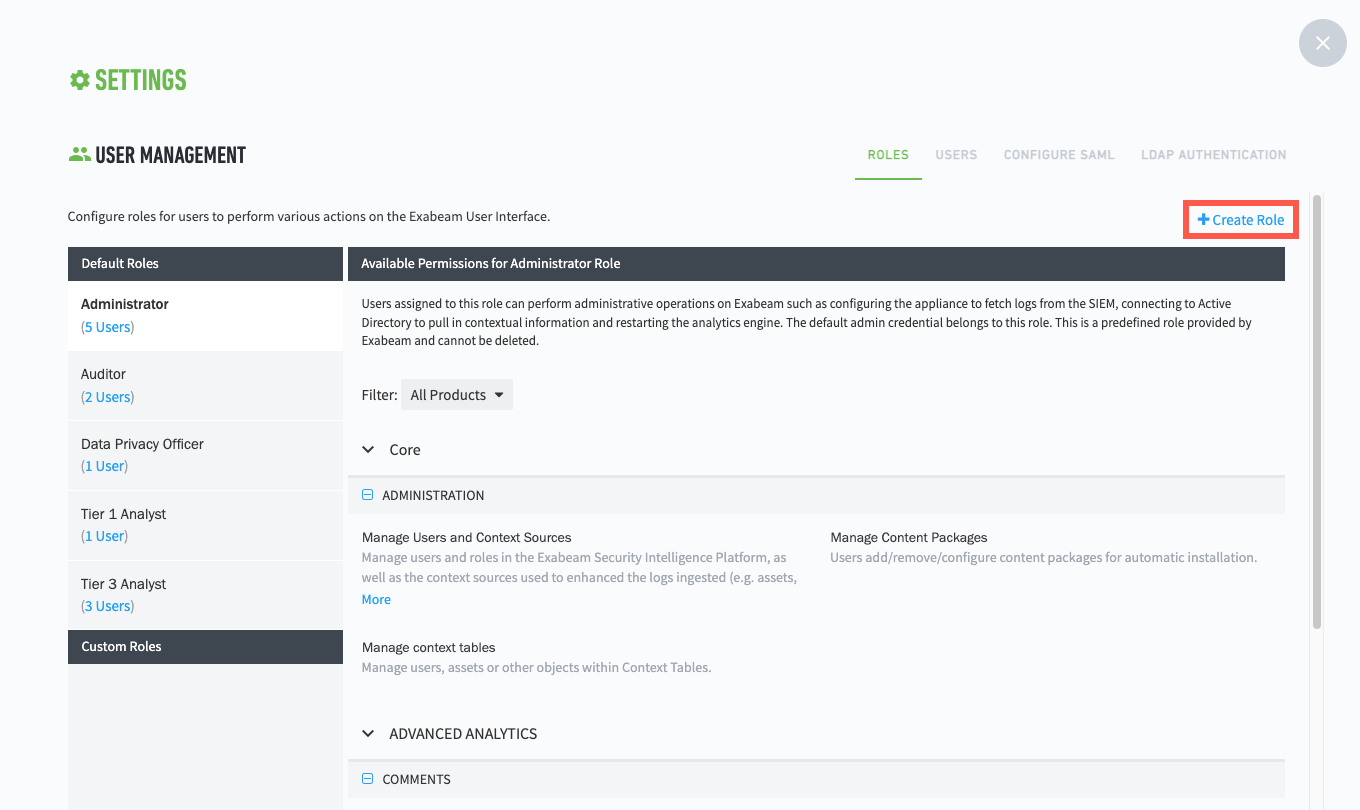Click the Manage Users and Context Sources title
Image resolution: width=1360 pixels, height=810 pixels.
pyautogui.click(x=466, y=537)
